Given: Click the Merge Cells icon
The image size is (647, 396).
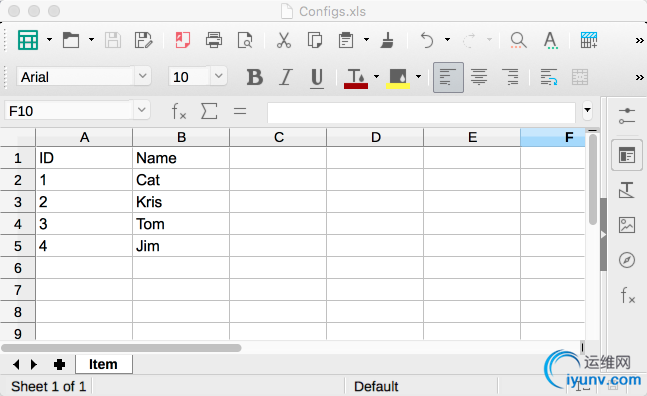Looking at the screenshot, I should click(x=580, y=77).
